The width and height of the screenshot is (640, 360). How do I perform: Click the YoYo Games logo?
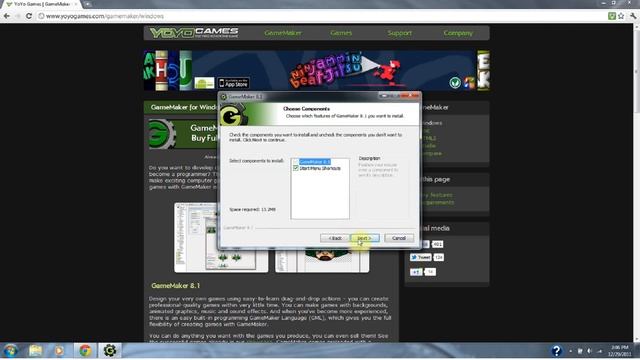coord(194,33)
